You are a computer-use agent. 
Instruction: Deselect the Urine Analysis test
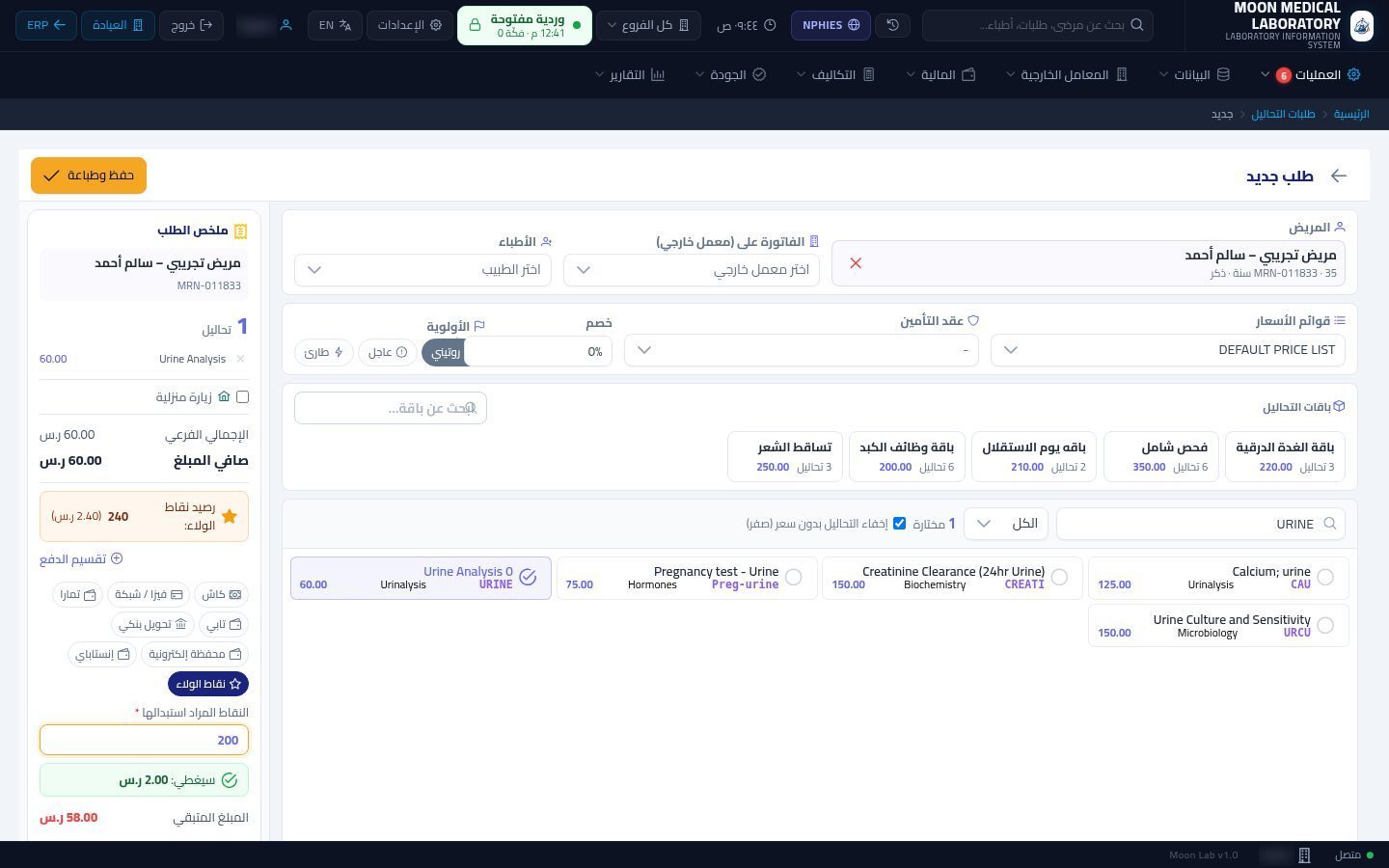tap(421, 578)
